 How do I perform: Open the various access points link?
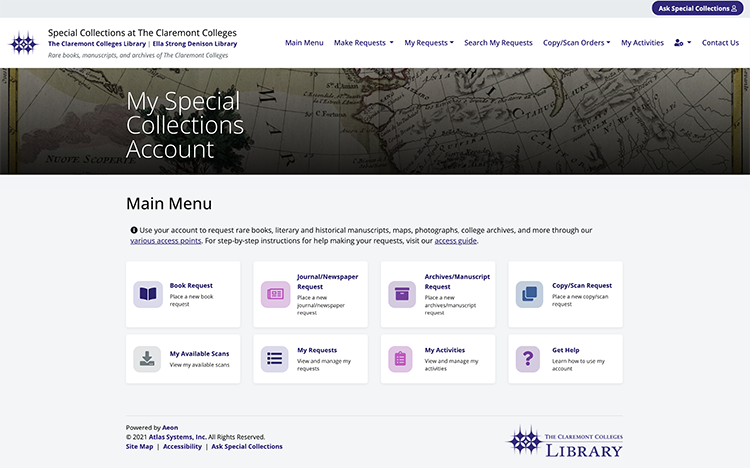[166, 241]
